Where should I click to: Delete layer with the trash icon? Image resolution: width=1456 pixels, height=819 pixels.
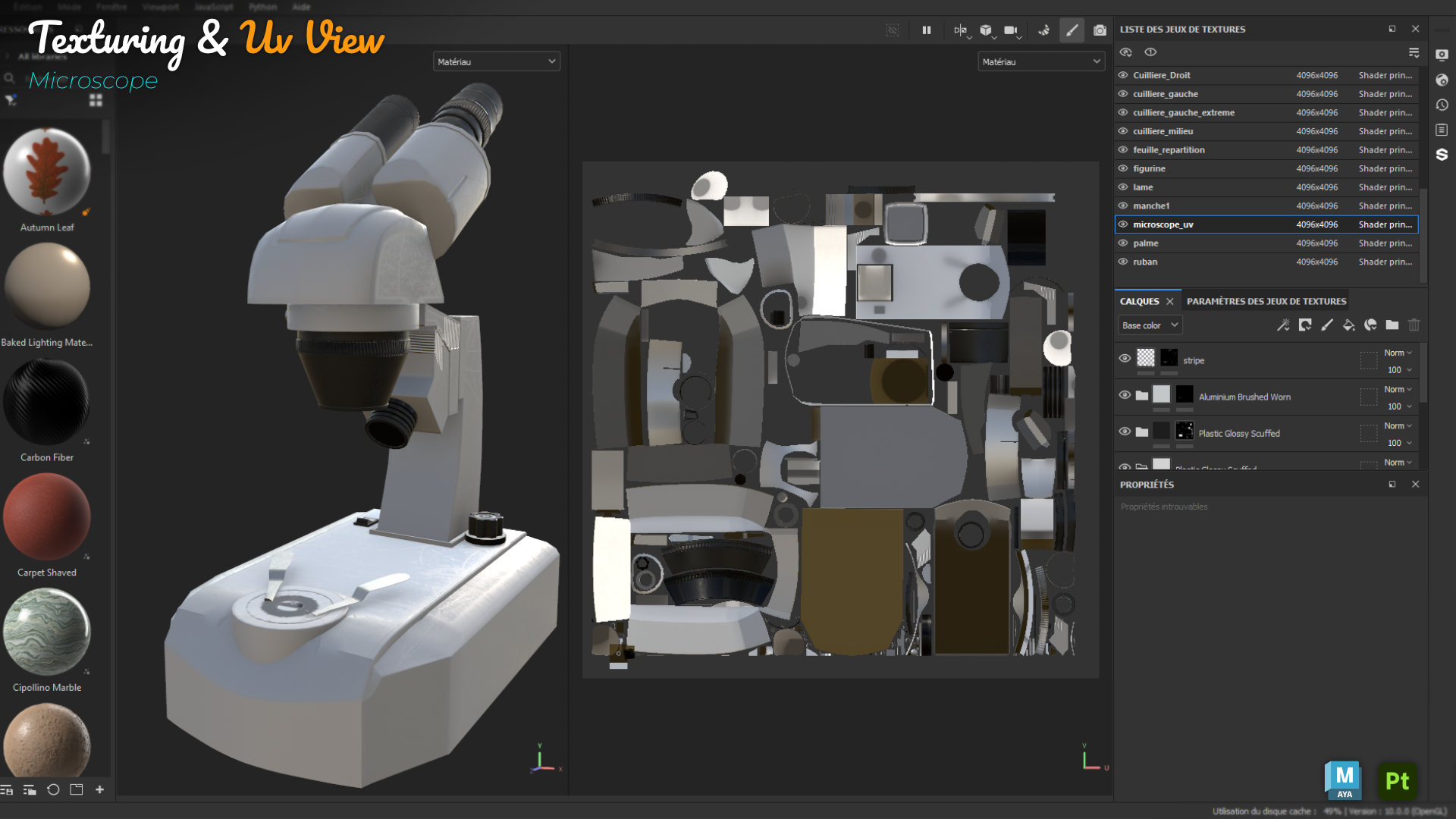(x=1414, y=325)
